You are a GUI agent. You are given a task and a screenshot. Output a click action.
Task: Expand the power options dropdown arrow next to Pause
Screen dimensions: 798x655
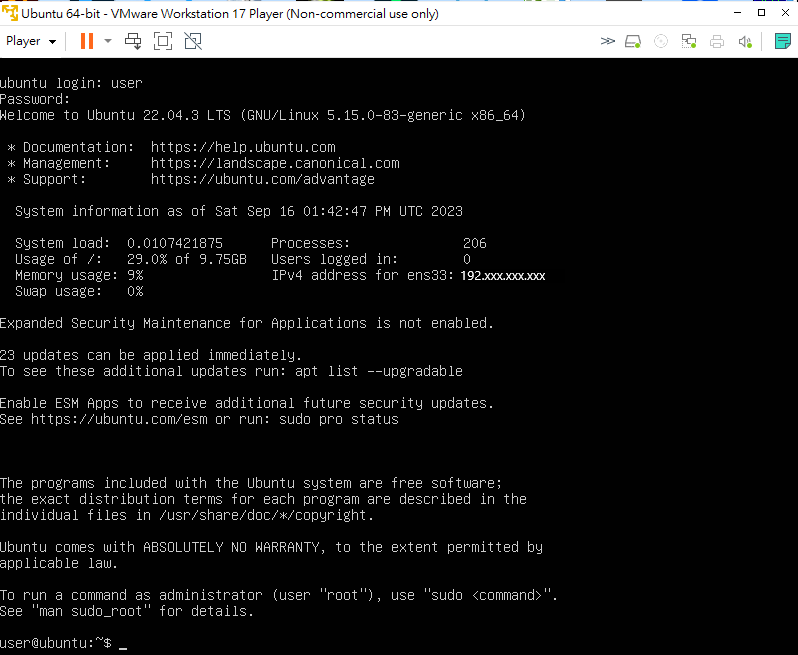(108, 41)
